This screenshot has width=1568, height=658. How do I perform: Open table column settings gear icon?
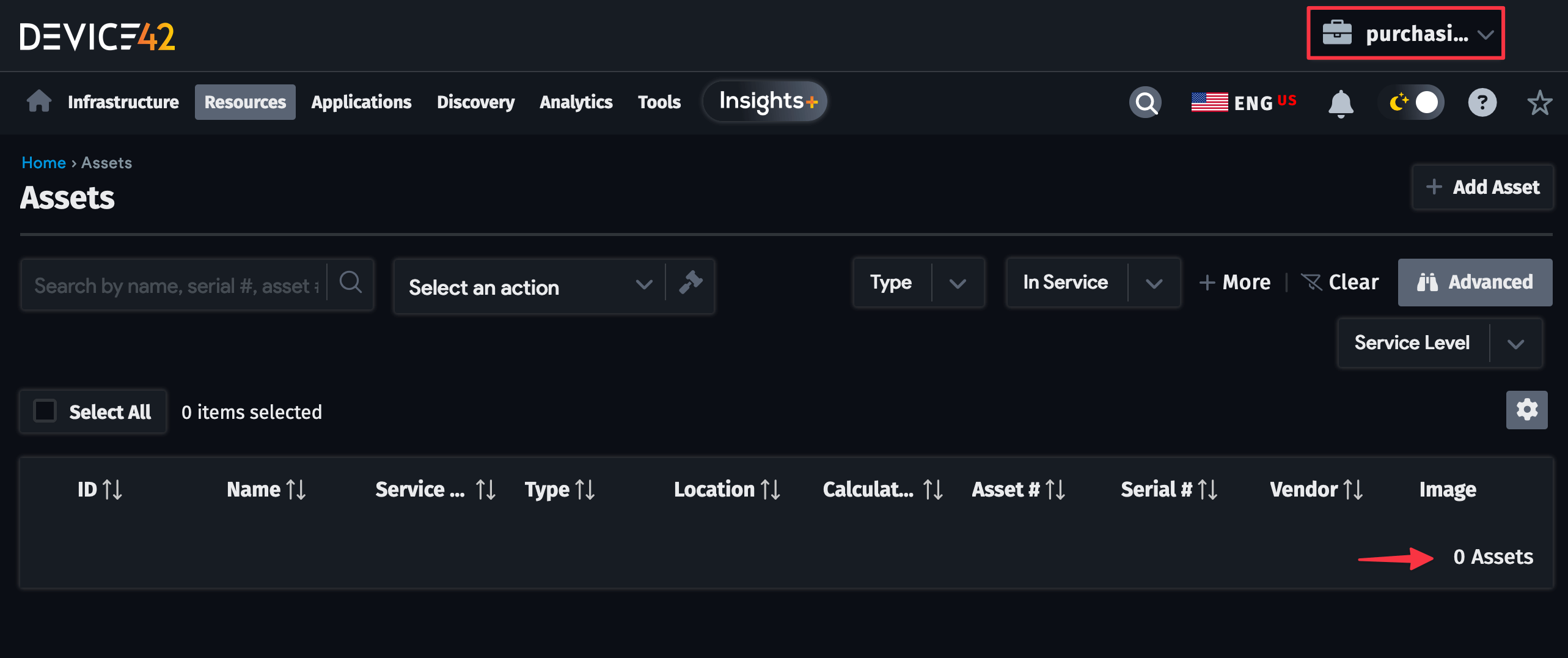tap(1526, 410)
